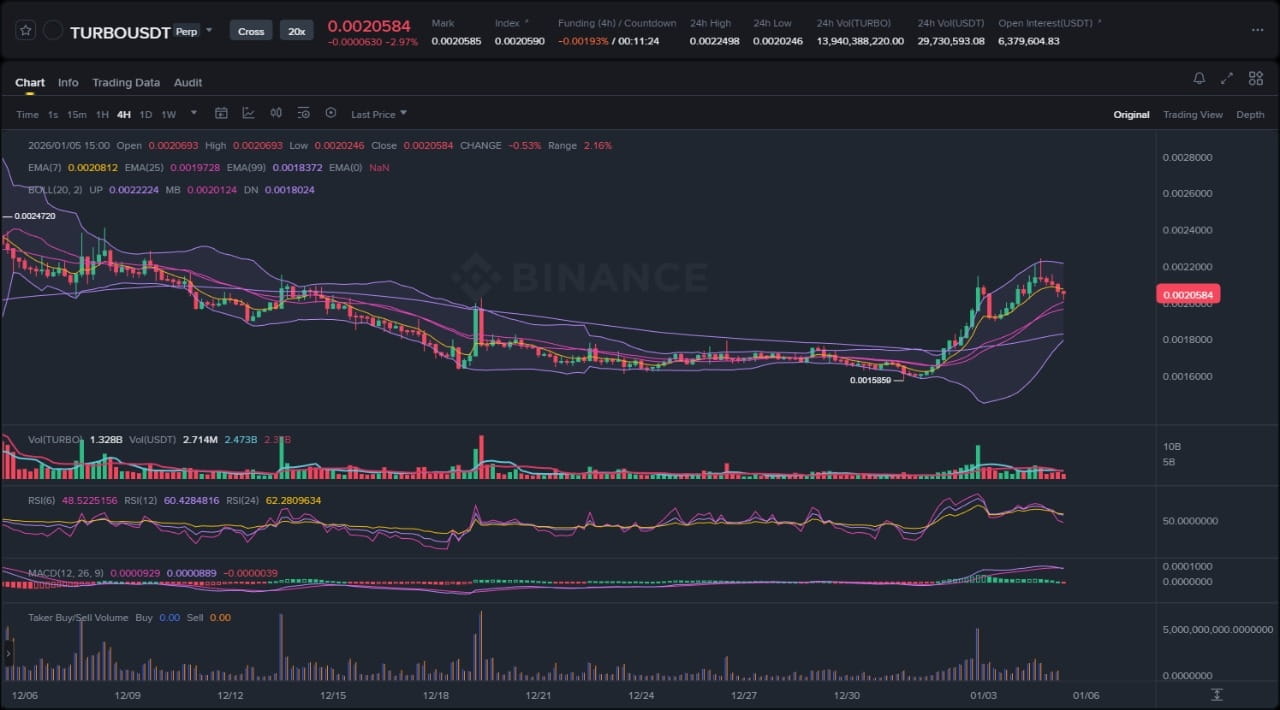
Task: Click the circular target icon in chart toolbar
Action: coord(331,113)
